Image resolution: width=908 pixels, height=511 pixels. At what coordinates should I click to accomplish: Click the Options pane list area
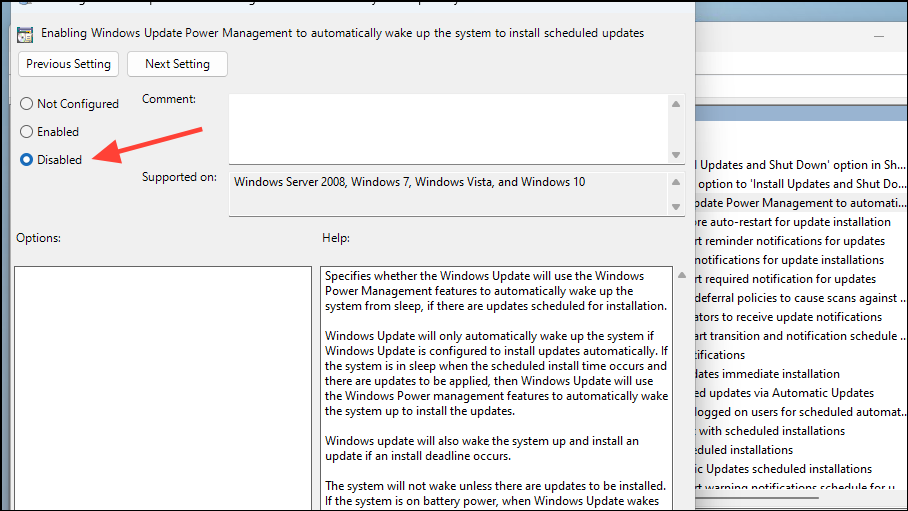pyautogui.click(x=163, y=388)
